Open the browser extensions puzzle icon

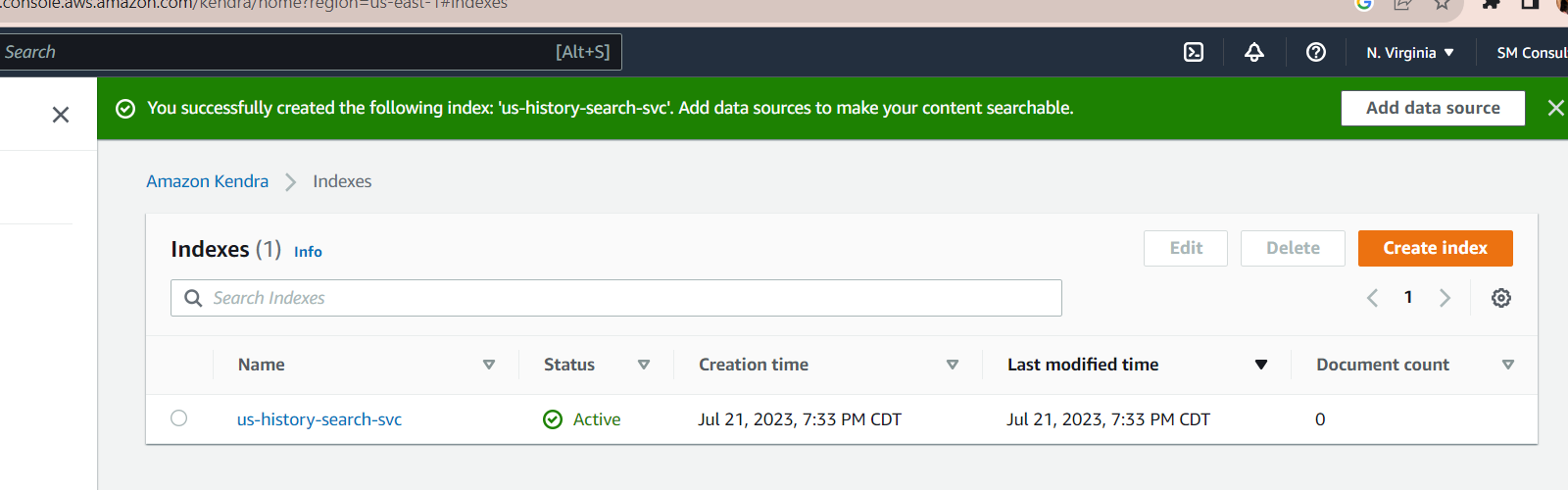click(x=1491, y=4)
